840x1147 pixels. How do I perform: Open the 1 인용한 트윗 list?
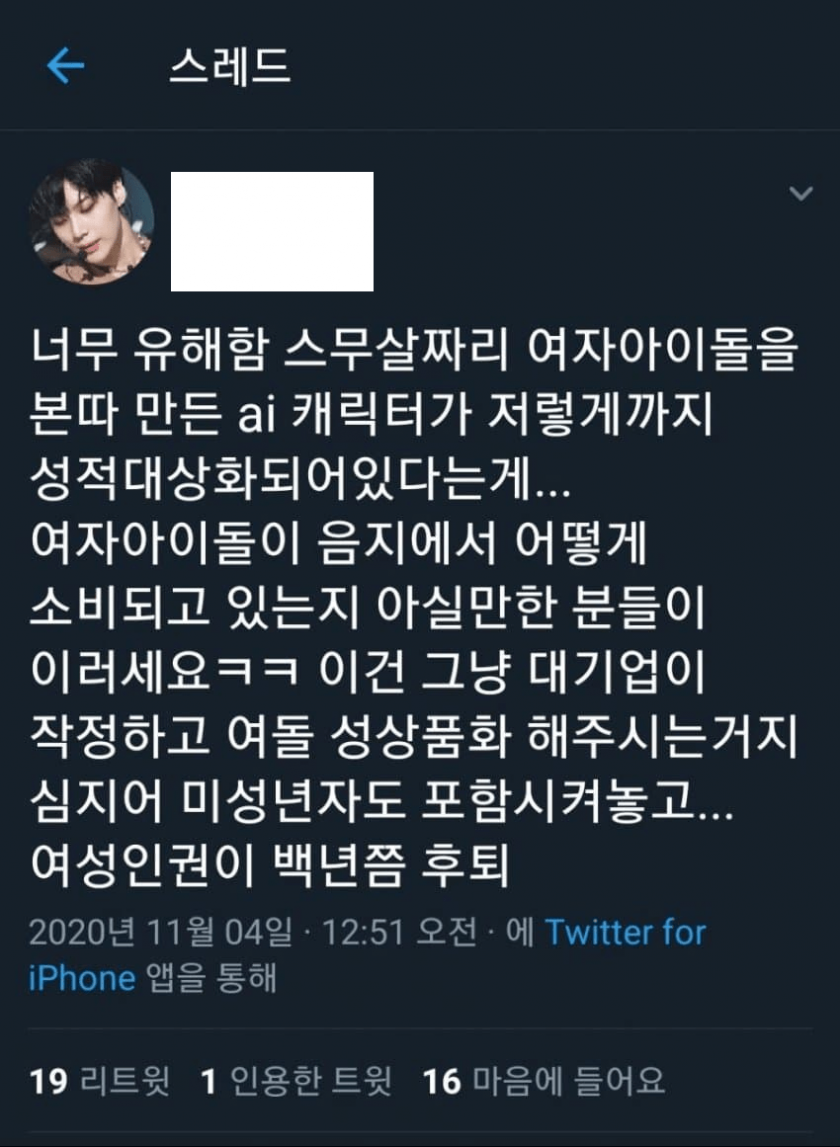[296, 1080]
